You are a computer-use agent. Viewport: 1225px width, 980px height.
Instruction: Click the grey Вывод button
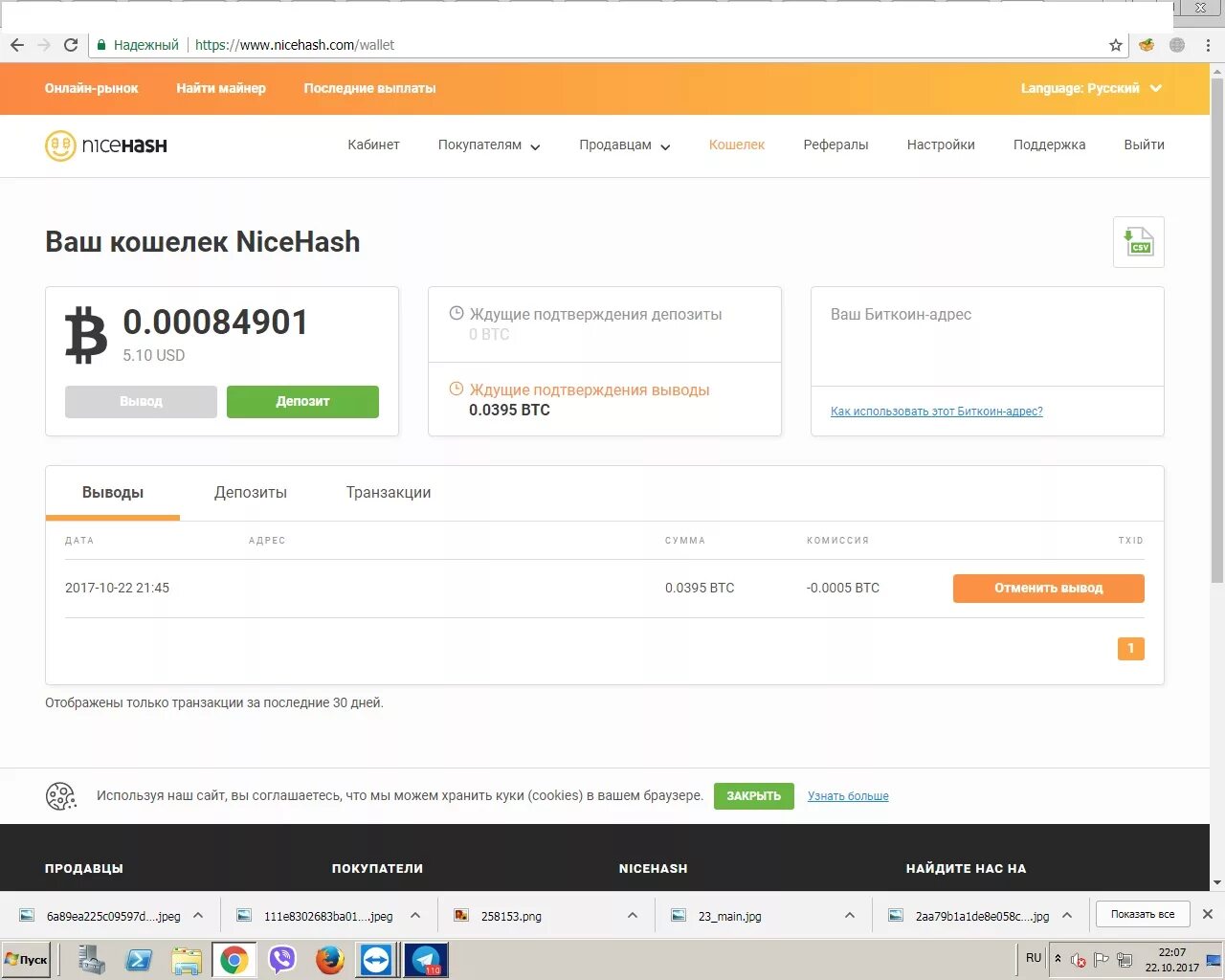coord(141,402)
